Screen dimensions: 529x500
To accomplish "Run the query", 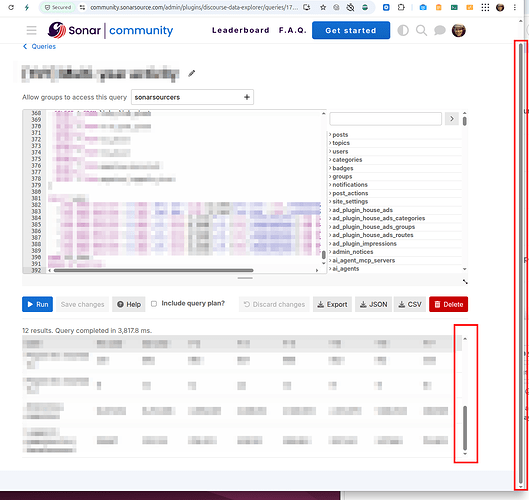I will [x=37, y=304].
